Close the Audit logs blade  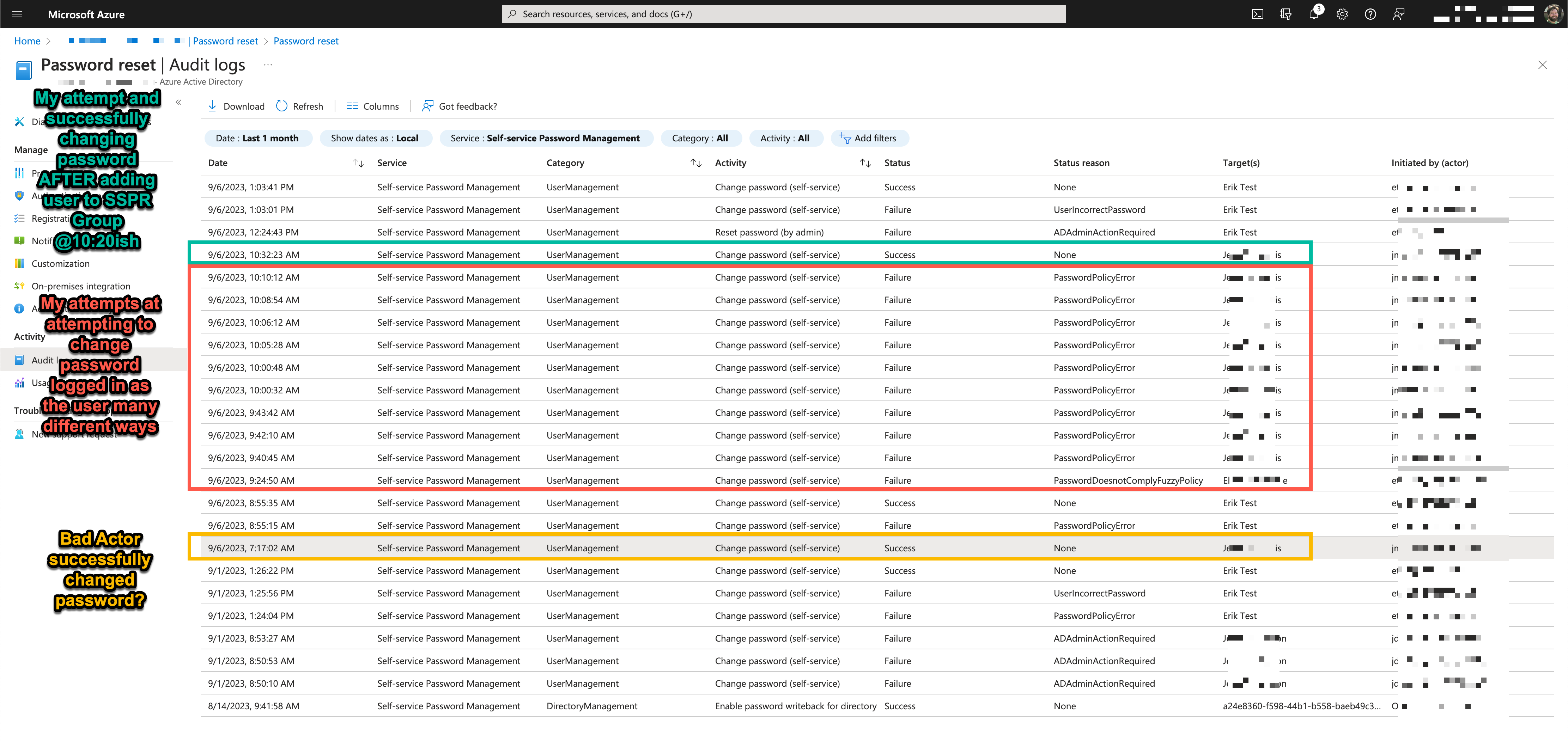(1542, 65)
